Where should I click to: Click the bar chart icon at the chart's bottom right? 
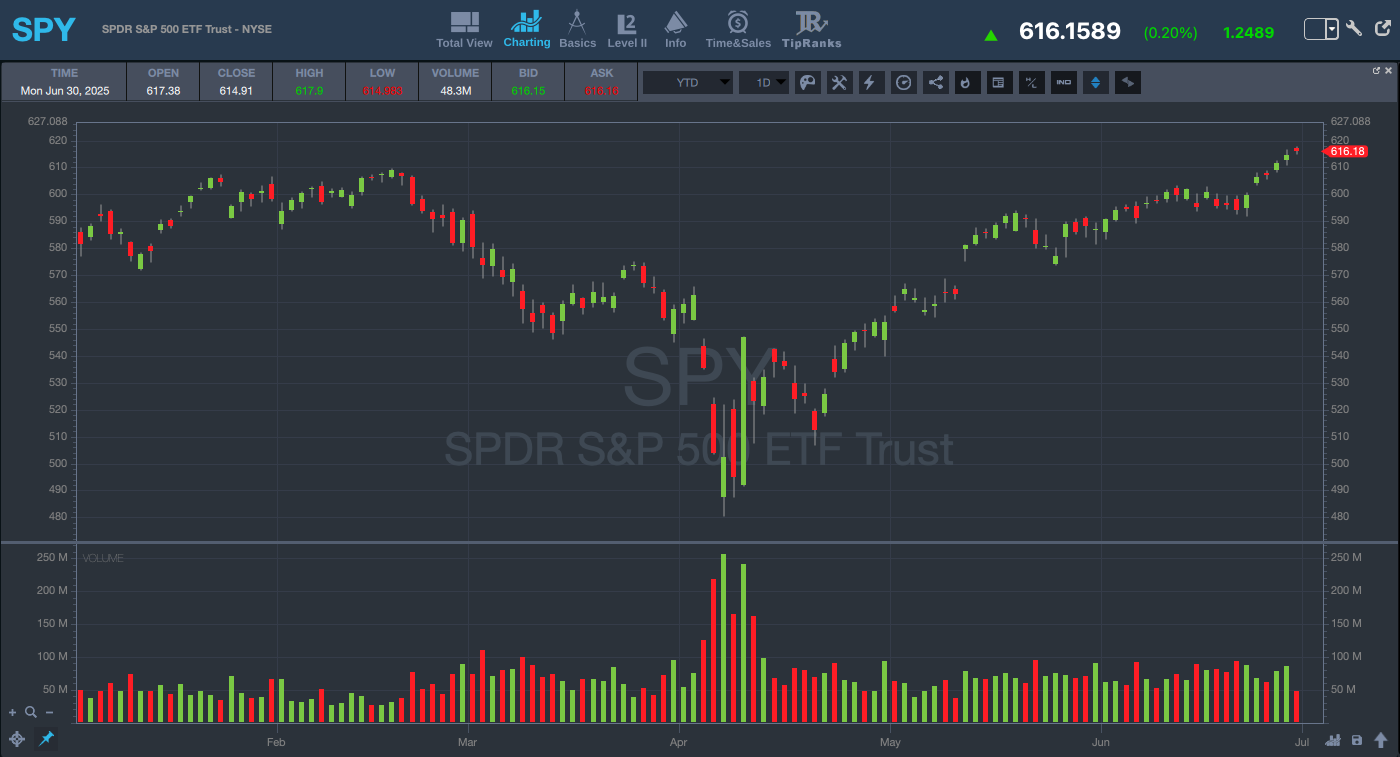1332,740
